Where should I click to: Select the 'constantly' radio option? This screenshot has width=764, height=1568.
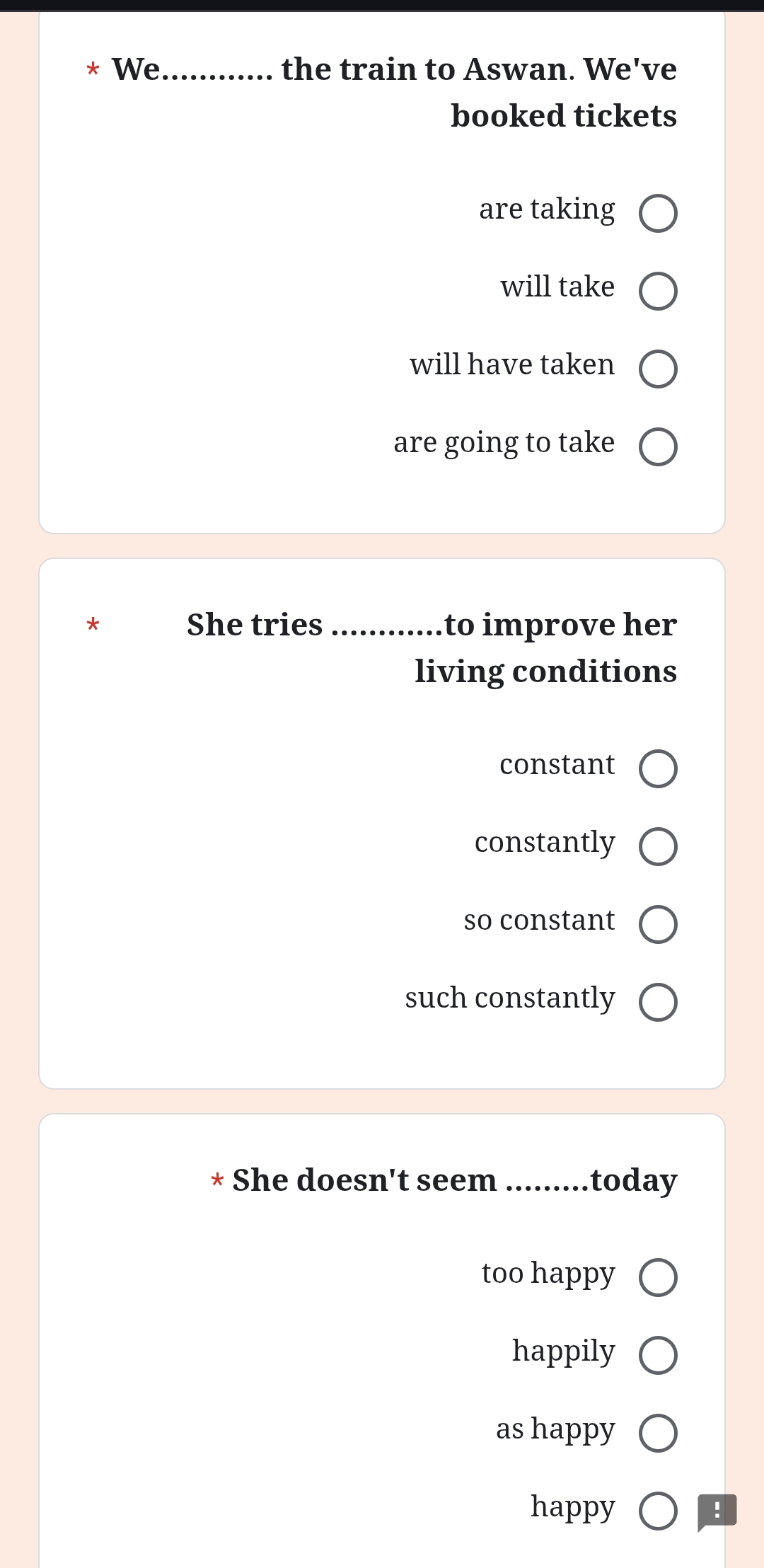[x=658, y=846]
